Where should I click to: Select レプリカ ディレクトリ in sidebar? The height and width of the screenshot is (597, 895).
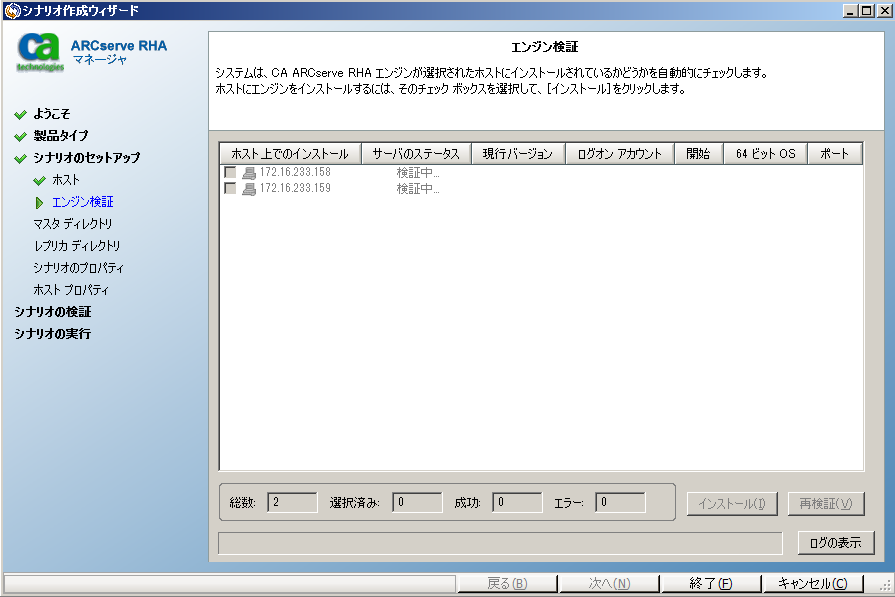77,246
